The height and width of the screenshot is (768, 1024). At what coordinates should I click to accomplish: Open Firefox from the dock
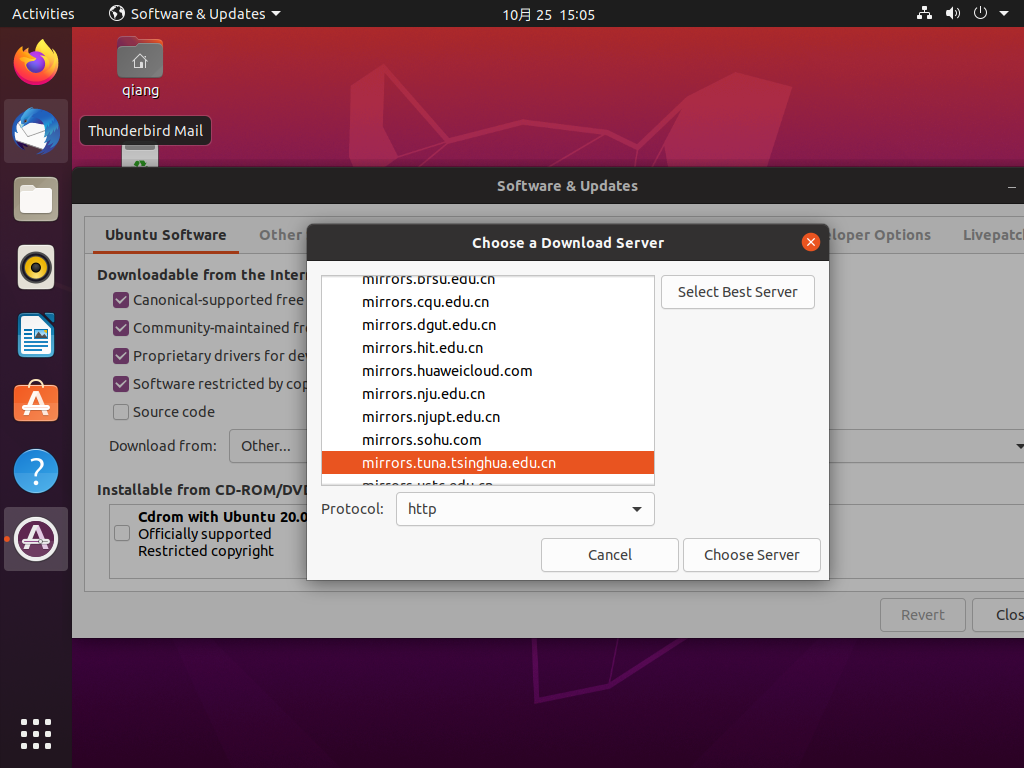pos(36,63)
